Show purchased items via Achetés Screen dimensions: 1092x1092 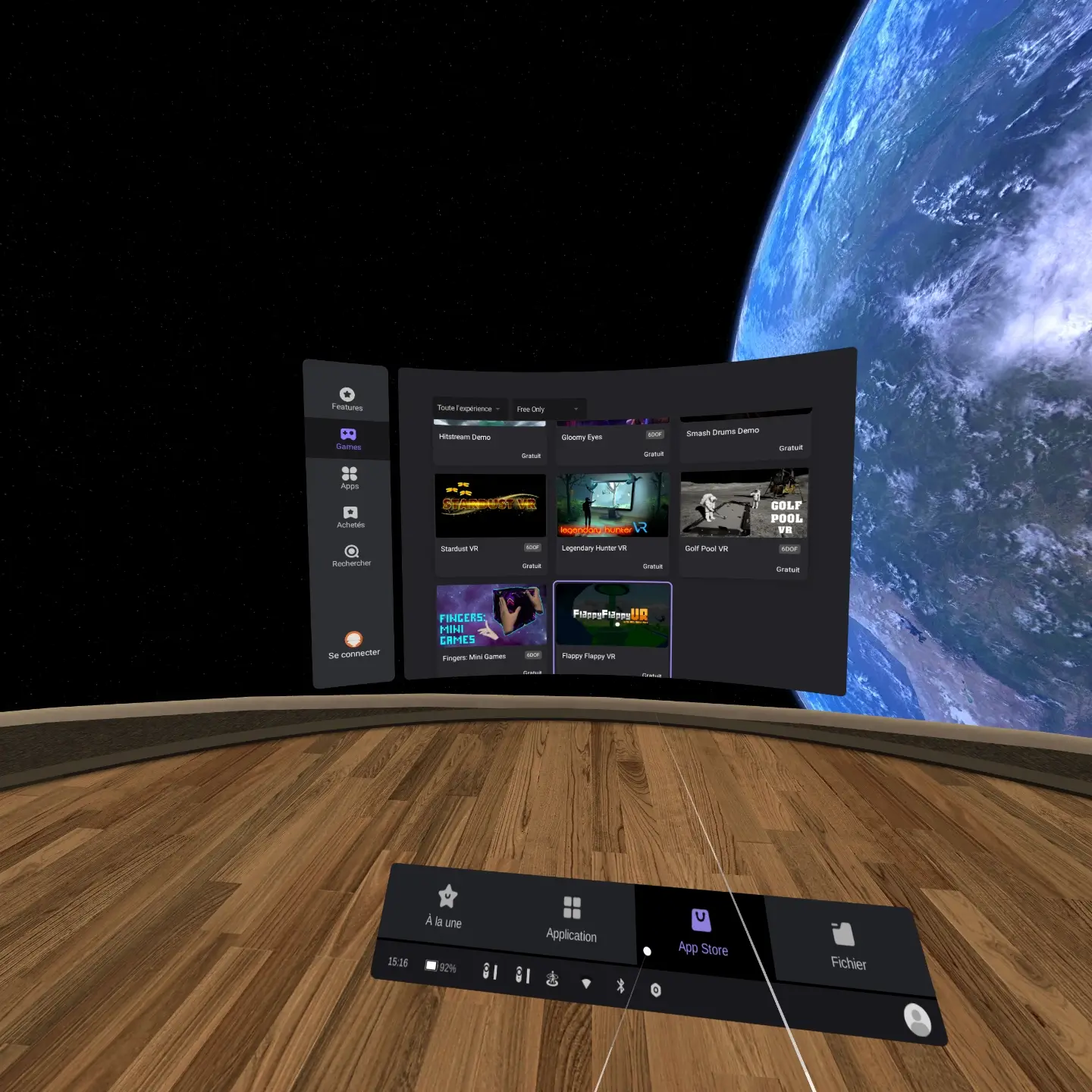tap(350, 517)
